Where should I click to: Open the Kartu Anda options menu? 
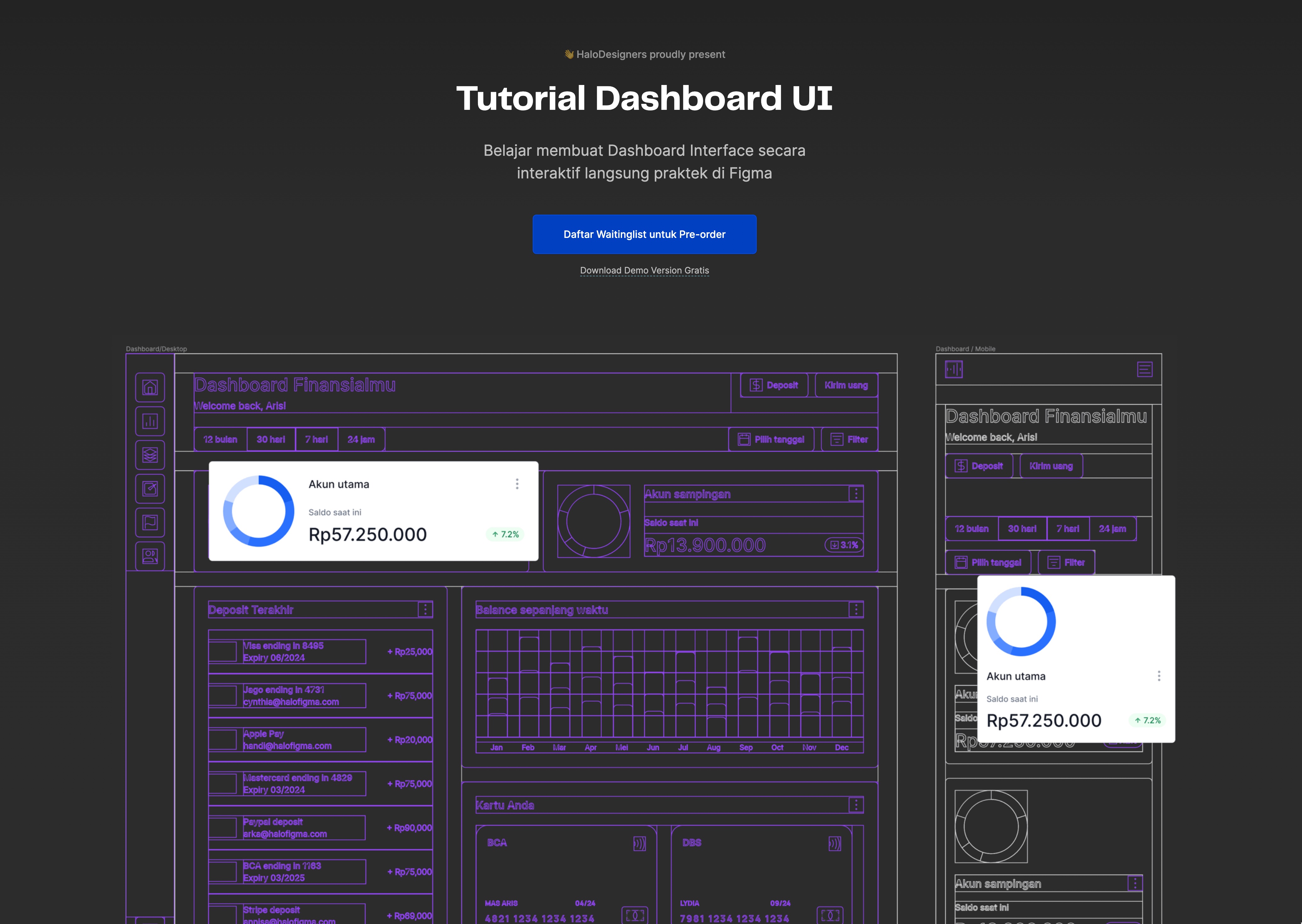(856, 804)
